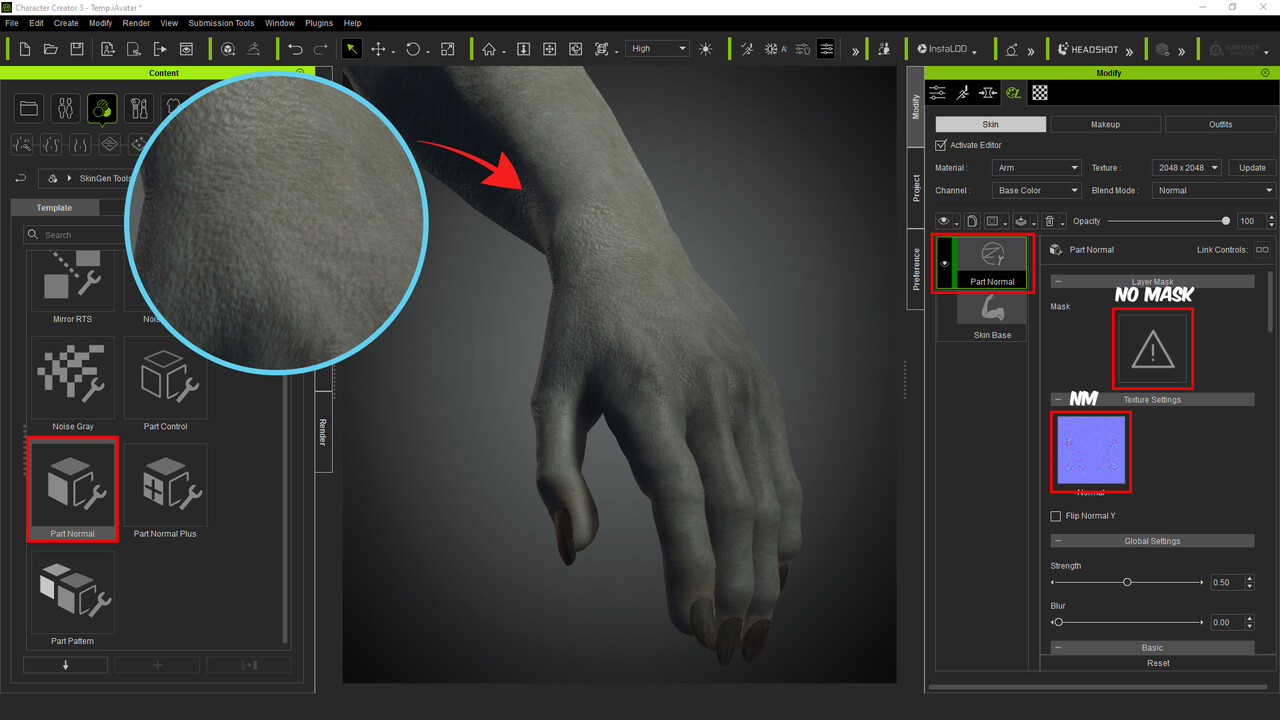The width and height of the screenshot is (1280, 720).
Task: Open the Appearance editor tab icon in Modify
Action: point(1014,92)
